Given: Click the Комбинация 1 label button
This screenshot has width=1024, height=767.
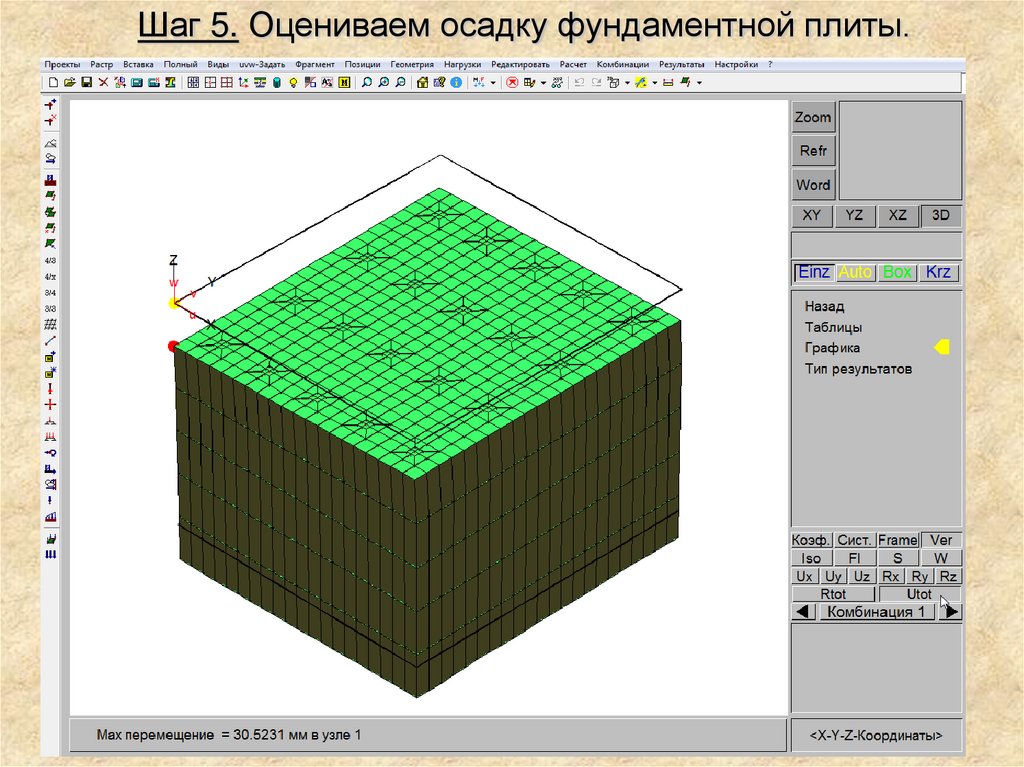Looking at the screenshot, I should tap(876, 612).
